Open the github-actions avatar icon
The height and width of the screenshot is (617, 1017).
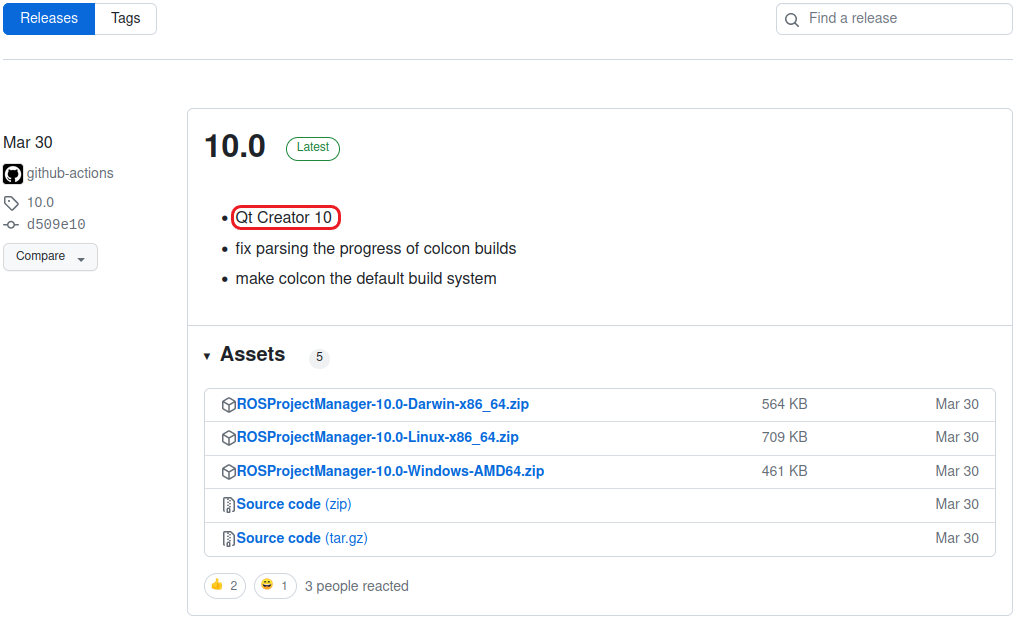pos(13,174)
